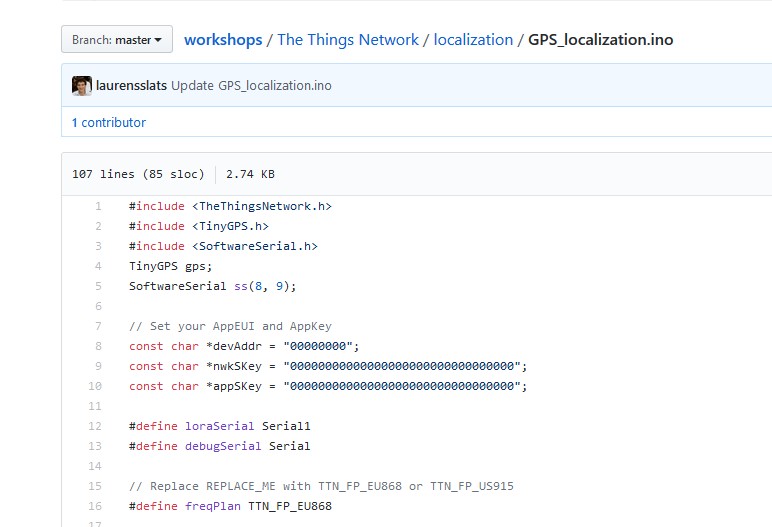Click the laurensslats avatar image

coord(82,86)
